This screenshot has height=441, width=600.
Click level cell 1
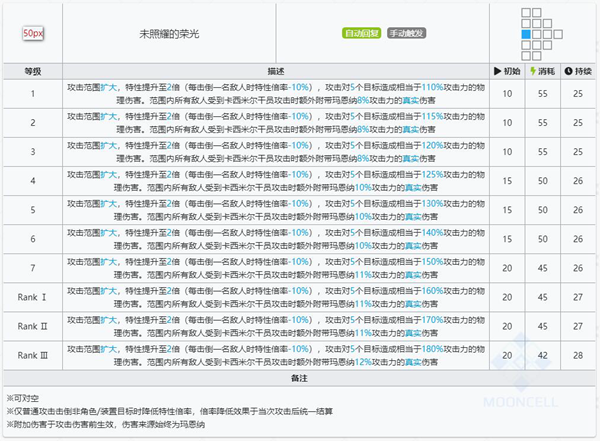pyautogui.click(x=33, y=94)
